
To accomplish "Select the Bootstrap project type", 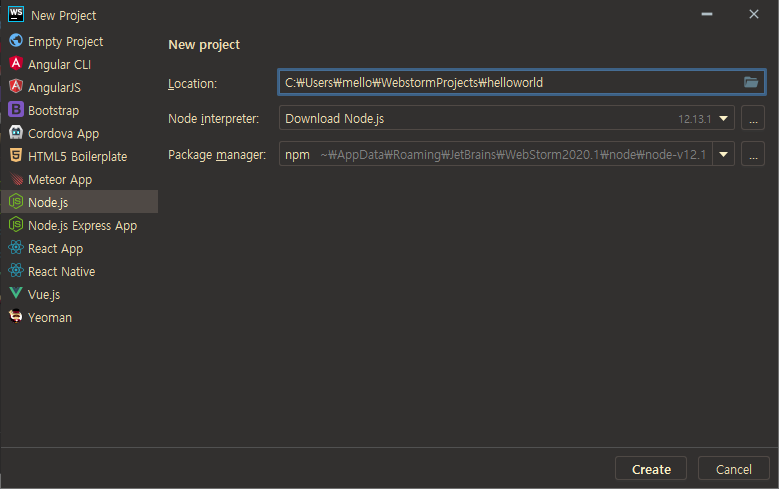I will click(x=79, y=110).
